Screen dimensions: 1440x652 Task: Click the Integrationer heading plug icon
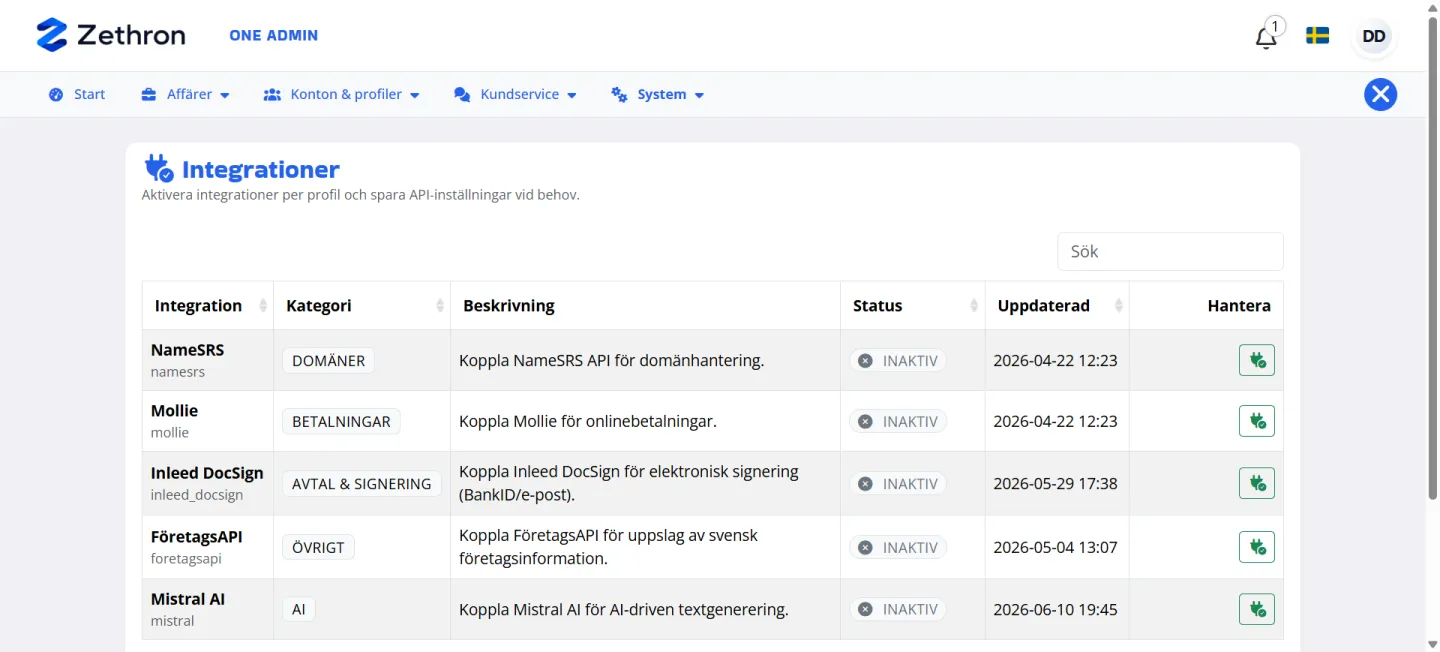click(x=158, y=168)
